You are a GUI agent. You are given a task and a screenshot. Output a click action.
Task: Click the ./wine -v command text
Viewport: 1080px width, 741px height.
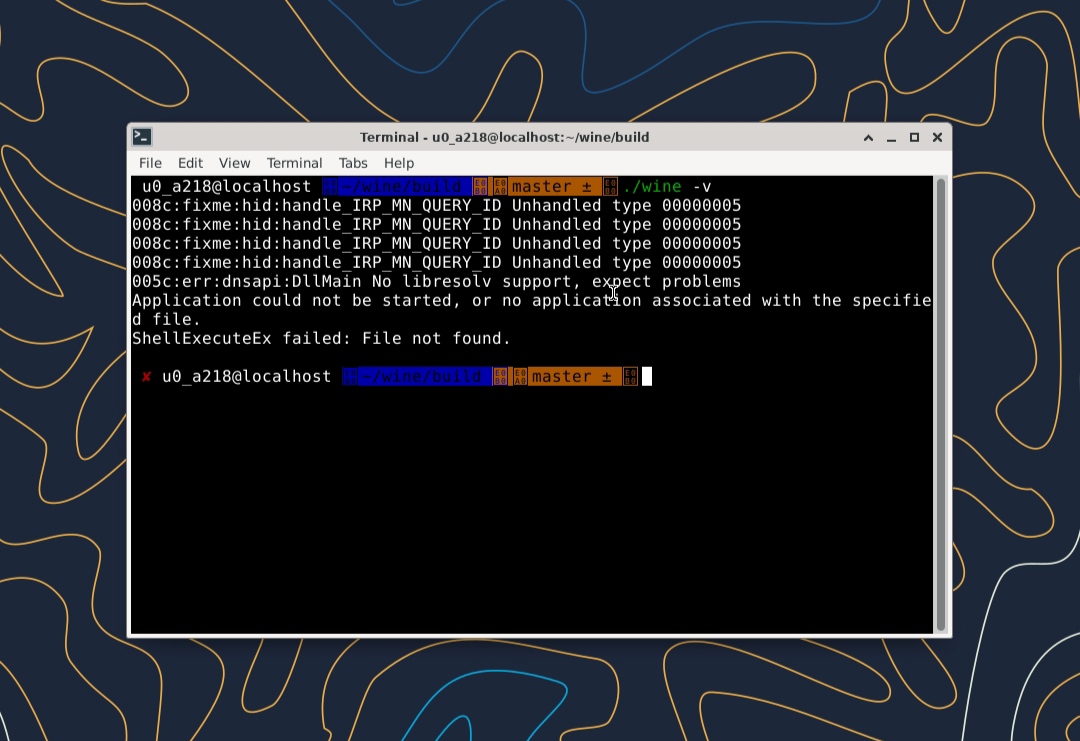[667, 187]
